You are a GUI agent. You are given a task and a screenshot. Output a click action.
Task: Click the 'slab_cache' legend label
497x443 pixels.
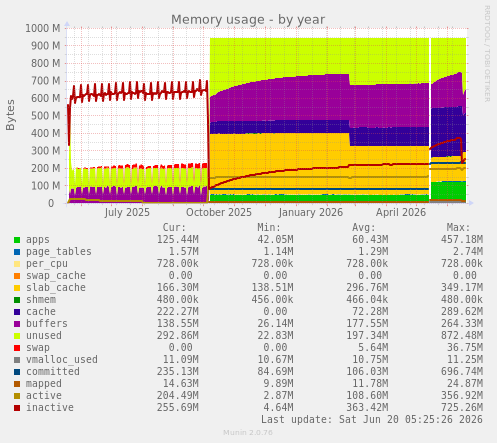[56, 288]
